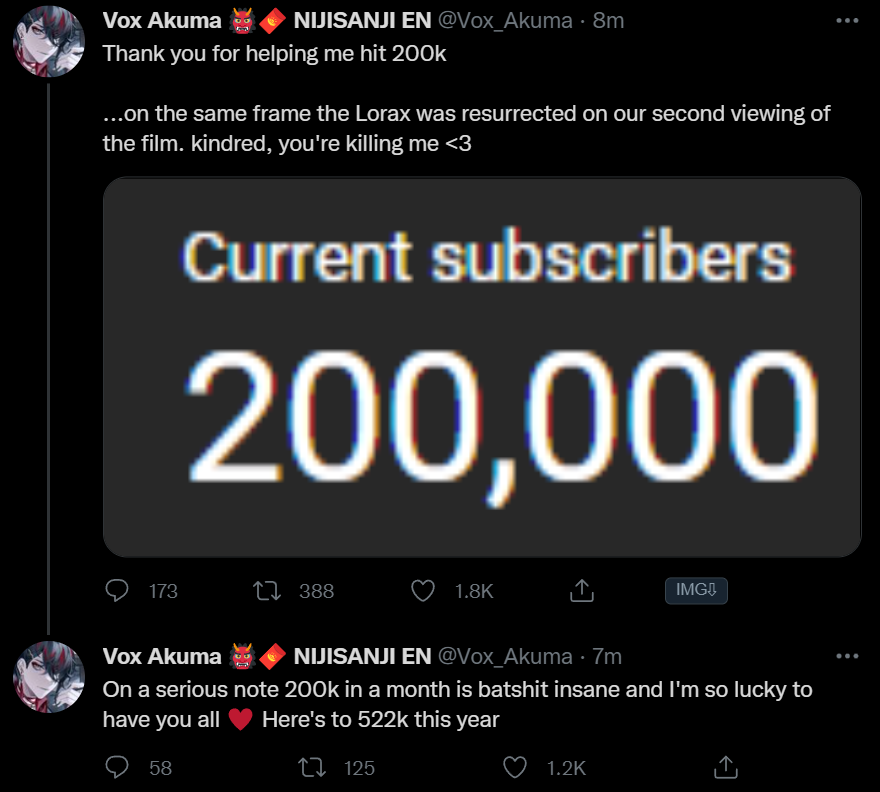
Task: Reply to the 200k thank-you tweet
Action: 117,591
